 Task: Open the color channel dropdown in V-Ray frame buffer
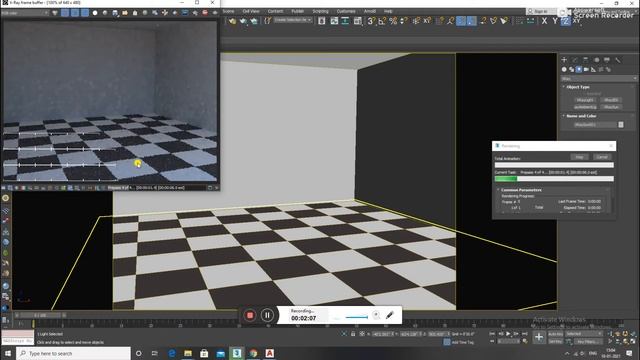pos(24,13)
